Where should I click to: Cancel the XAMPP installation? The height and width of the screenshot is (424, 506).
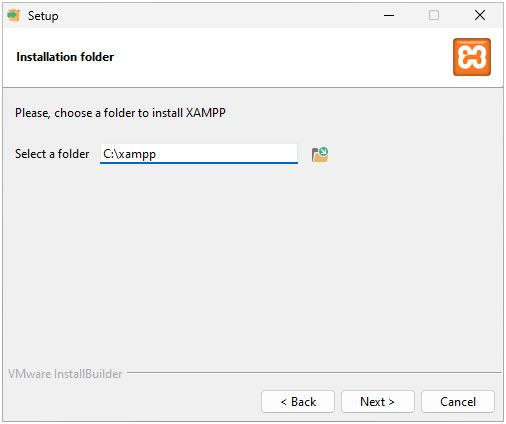458,402
